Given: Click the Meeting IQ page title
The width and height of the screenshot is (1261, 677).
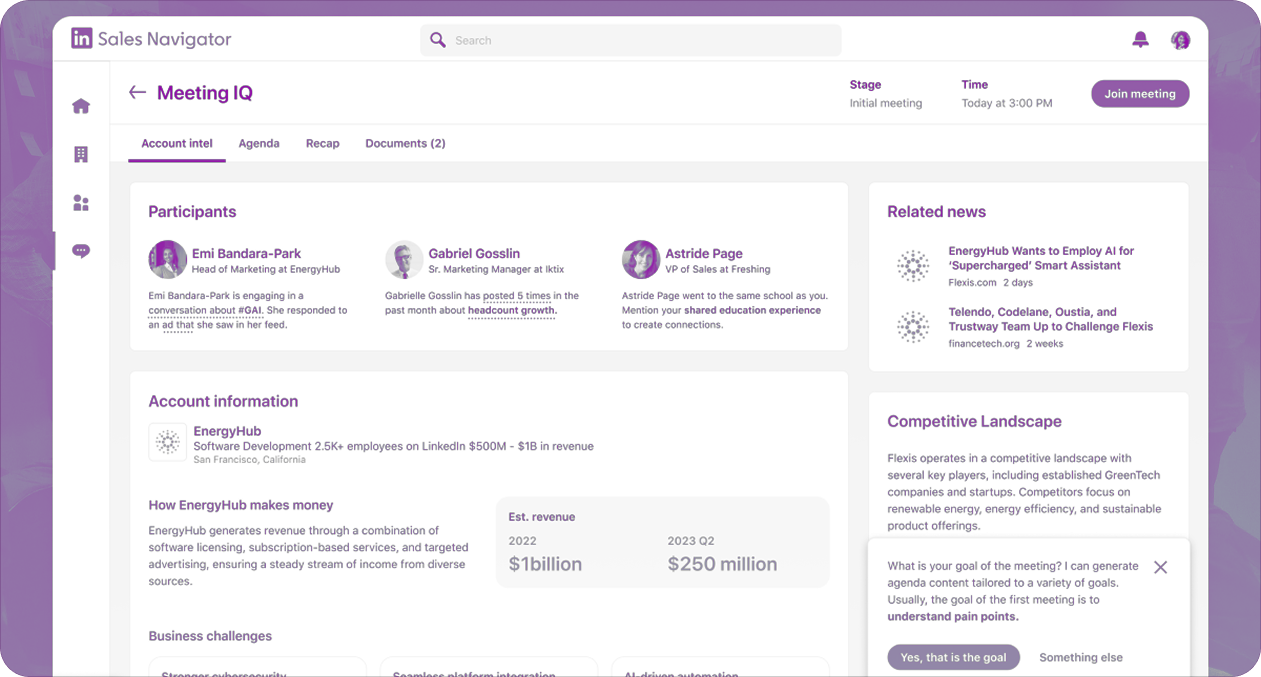Looking at the screenshot, I should (205, 93).
